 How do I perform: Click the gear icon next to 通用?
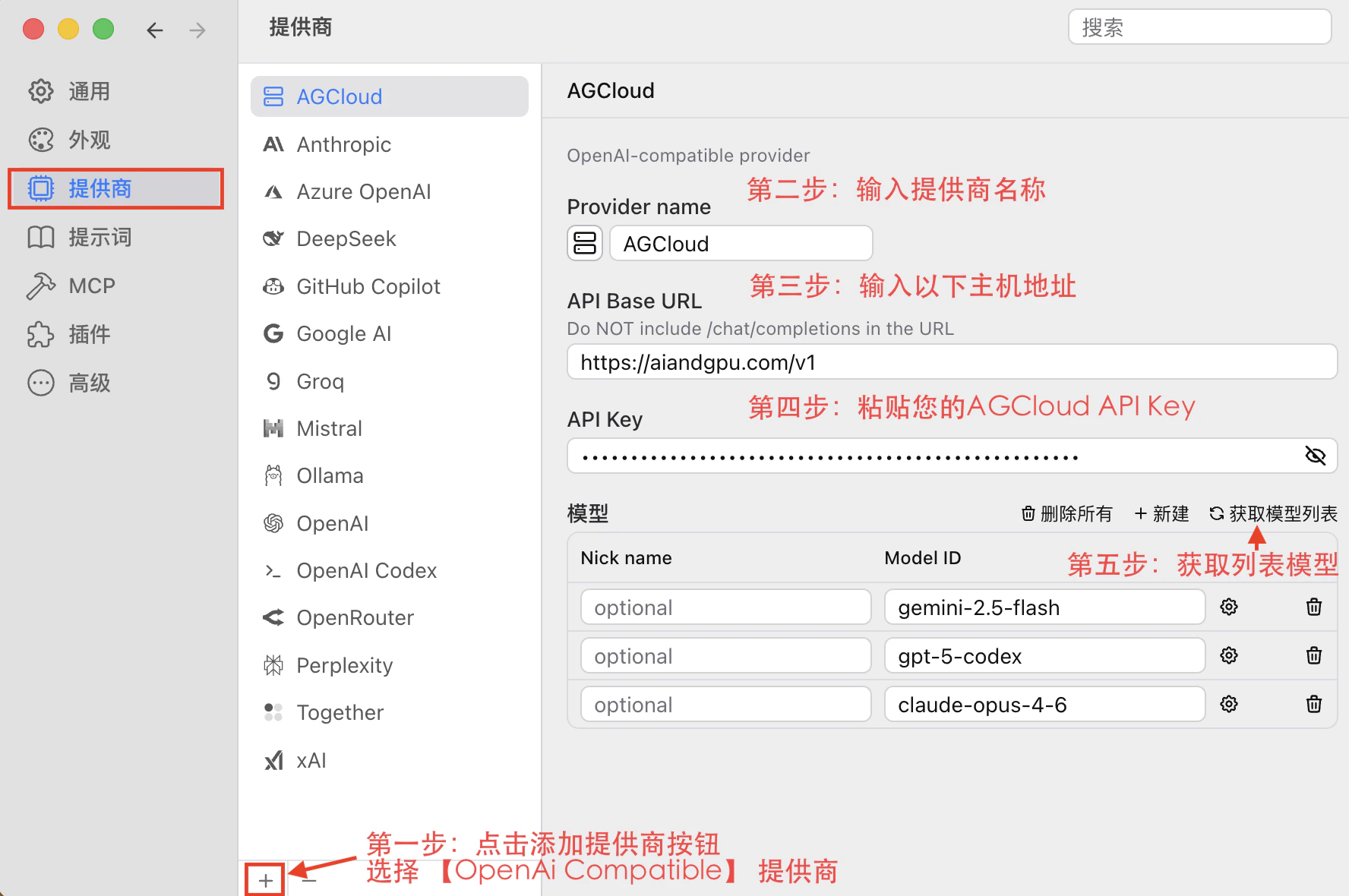tap(41, 91)
